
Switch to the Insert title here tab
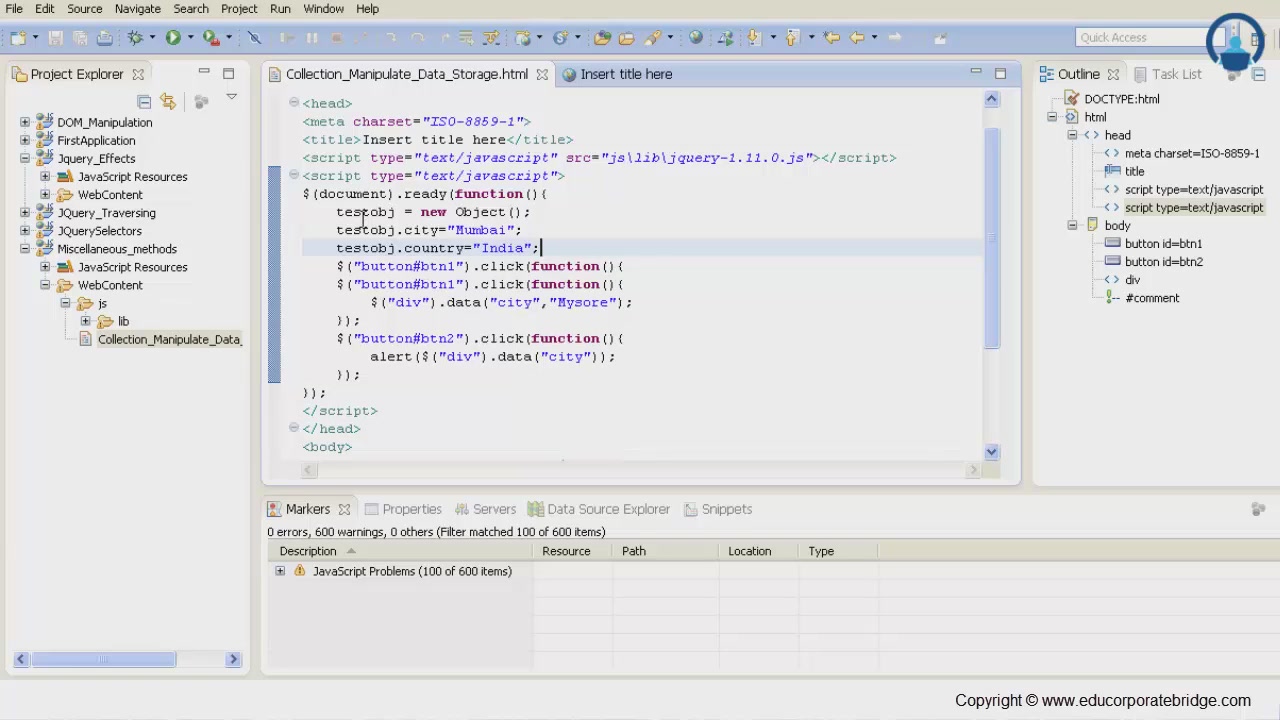coord(617,74)
